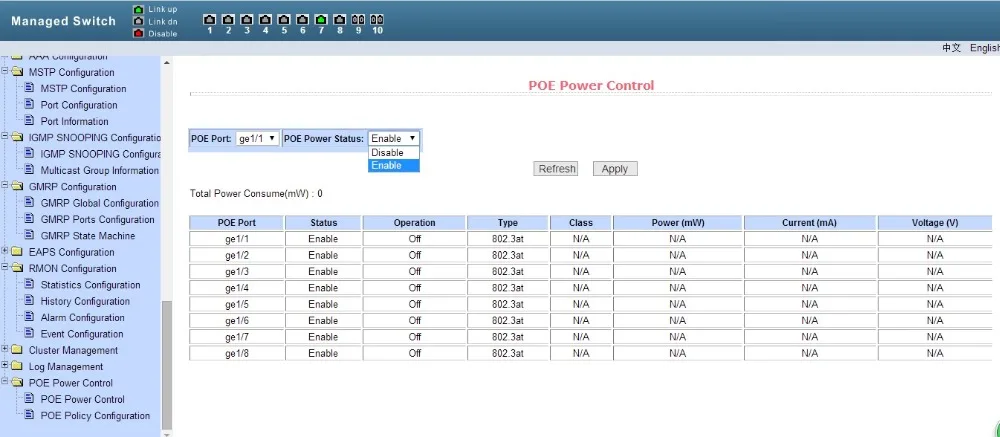Collapse the GMRP Configuration tree node
The height and width of the screenshot is (437, 1000).
pos(5,186)
